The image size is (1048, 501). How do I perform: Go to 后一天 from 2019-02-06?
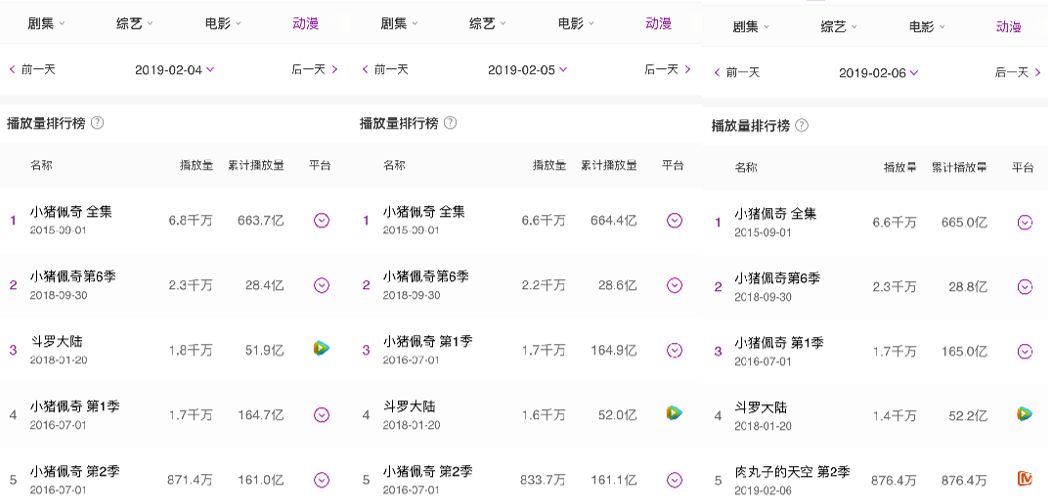click(x=1016, y=72)
